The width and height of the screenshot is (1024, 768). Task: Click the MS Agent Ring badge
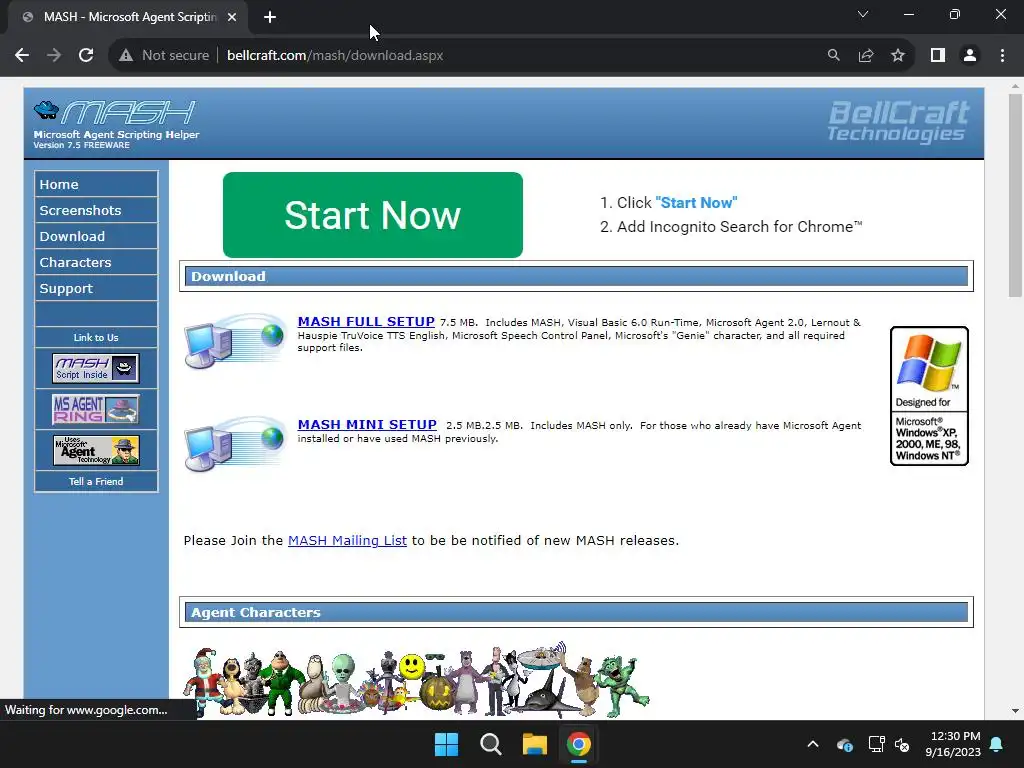point(96,409)
